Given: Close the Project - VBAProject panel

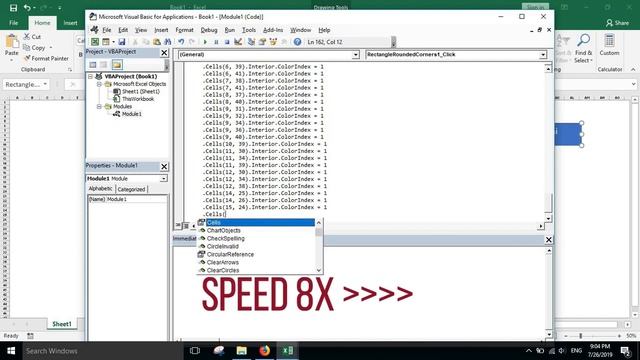Looking at the screenshot, I should (x=164, y=53).
